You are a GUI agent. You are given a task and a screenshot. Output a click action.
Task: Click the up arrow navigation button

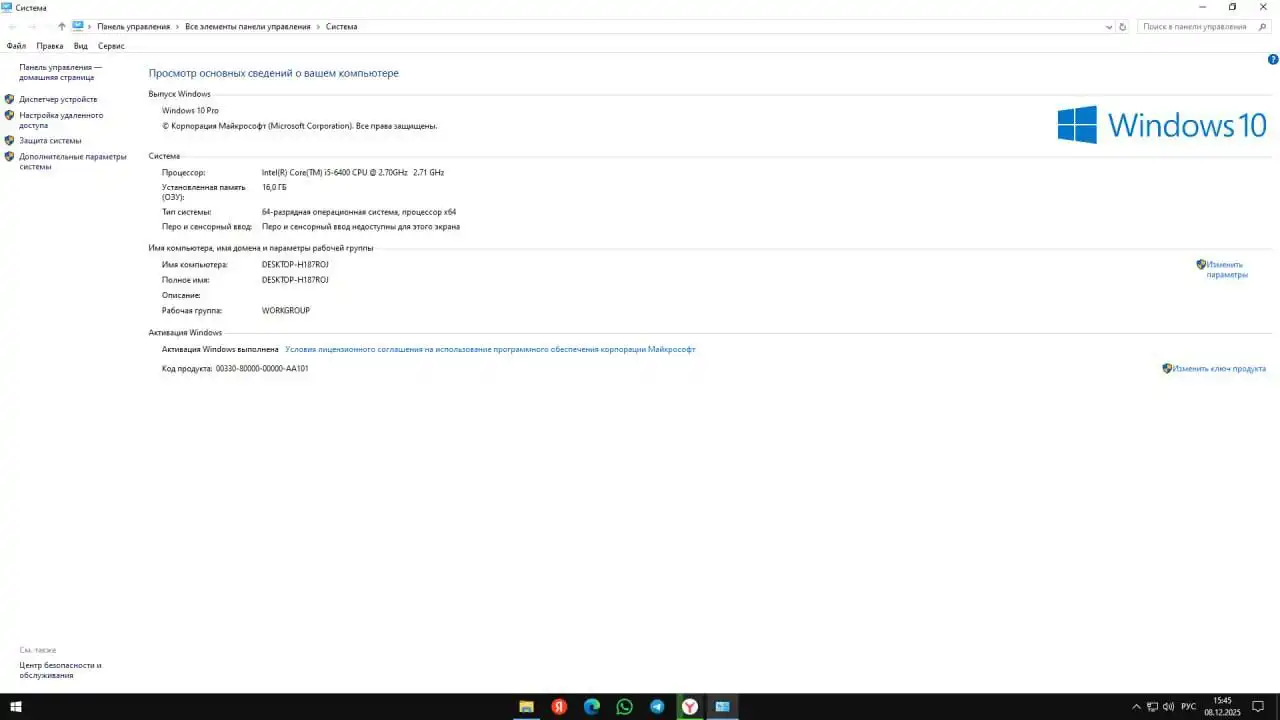[62, 27]
